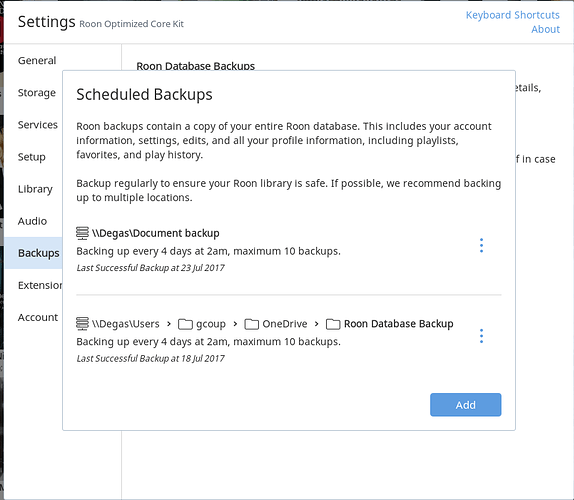Click the chevron after OneDrive folder
This screenshot has height=500, width=574.
tap(316, 324)
